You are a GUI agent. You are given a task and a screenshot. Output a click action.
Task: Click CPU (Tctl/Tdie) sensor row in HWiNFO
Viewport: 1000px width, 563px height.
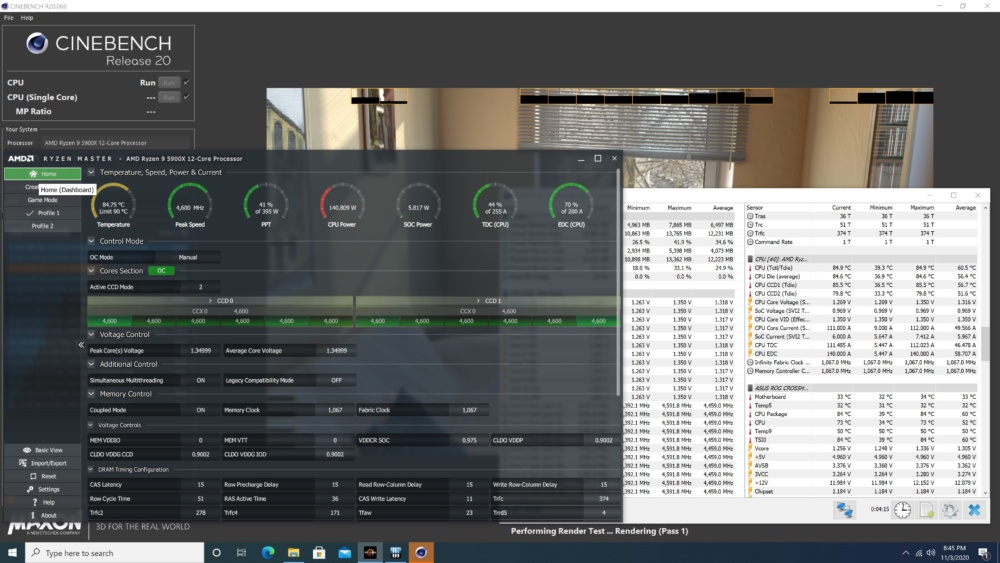tap(862, 268)
